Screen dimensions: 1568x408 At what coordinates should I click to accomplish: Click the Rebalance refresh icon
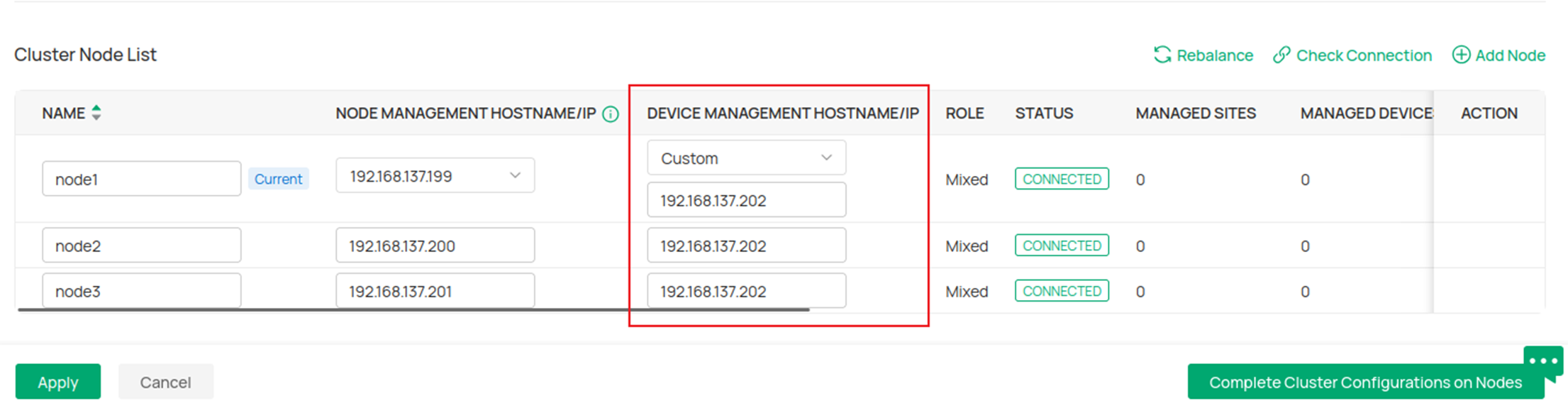tap(1162, 55)
